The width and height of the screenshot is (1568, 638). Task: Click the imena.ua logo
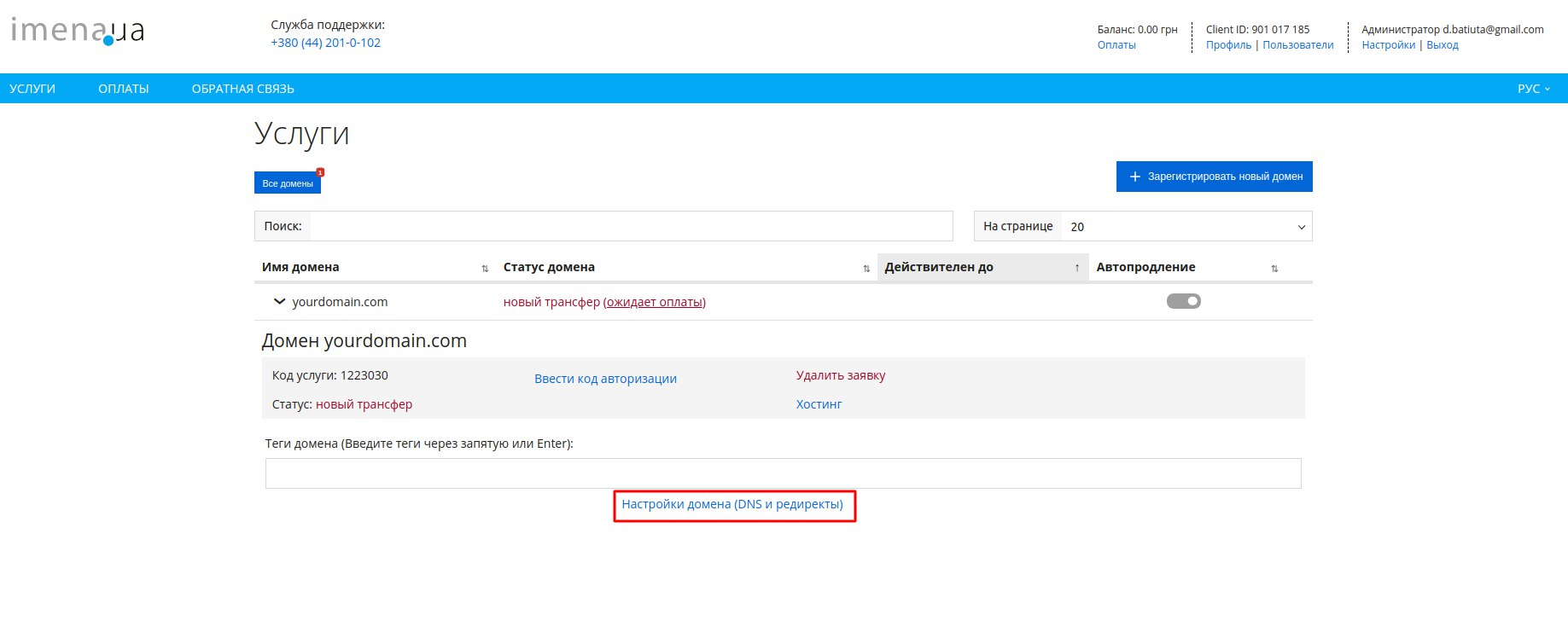pos(77,31)
